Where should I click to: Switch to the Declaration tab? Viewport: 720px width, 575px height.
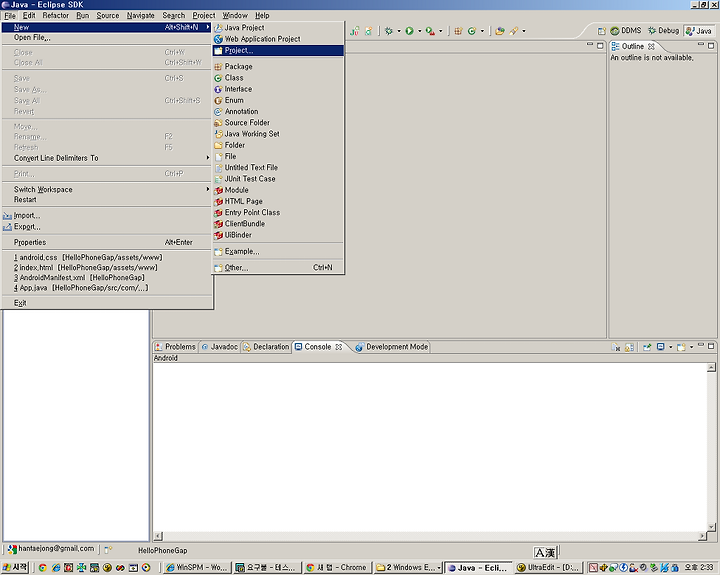[266, 347]
